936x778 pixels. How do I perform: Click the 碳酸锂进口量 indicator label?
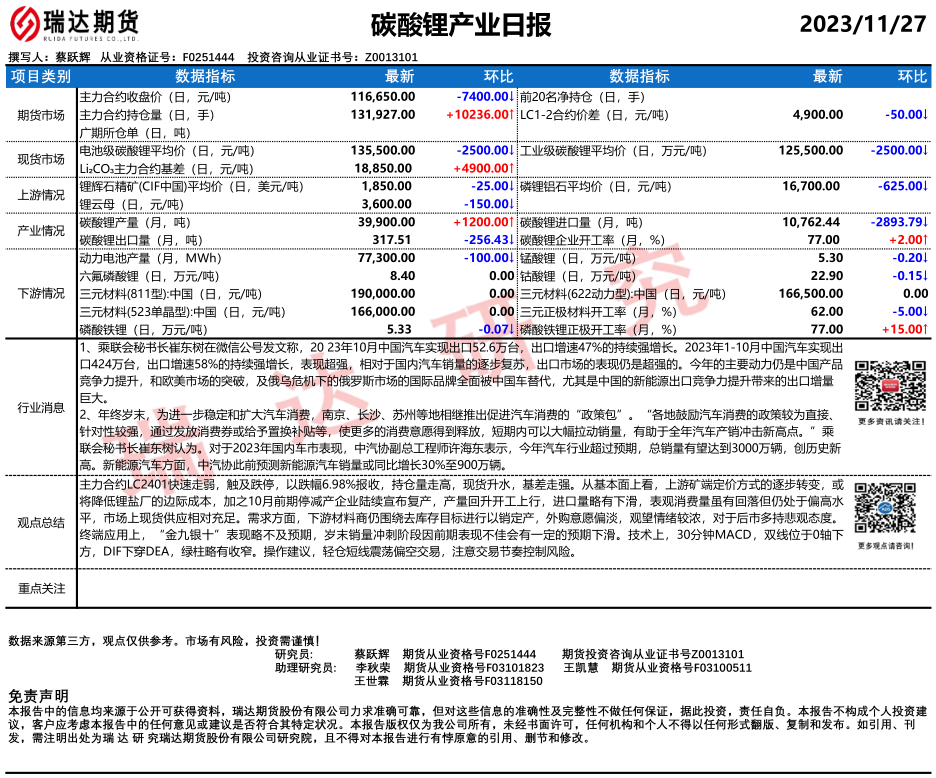tap(566, 221)
